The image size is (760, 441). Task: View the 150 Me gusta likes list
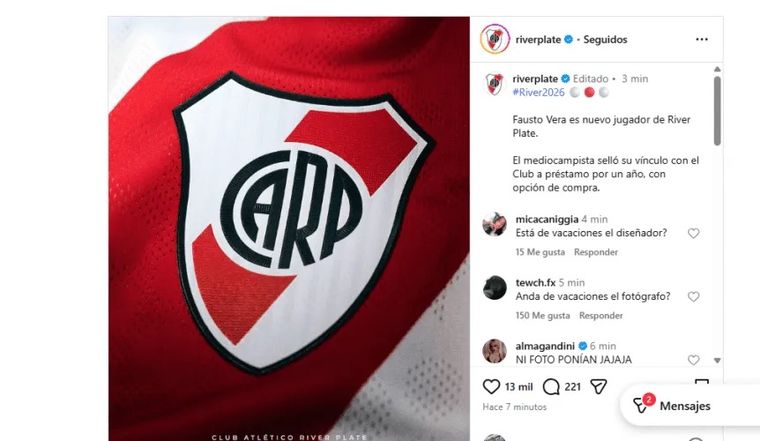click(x=542, y=315)
